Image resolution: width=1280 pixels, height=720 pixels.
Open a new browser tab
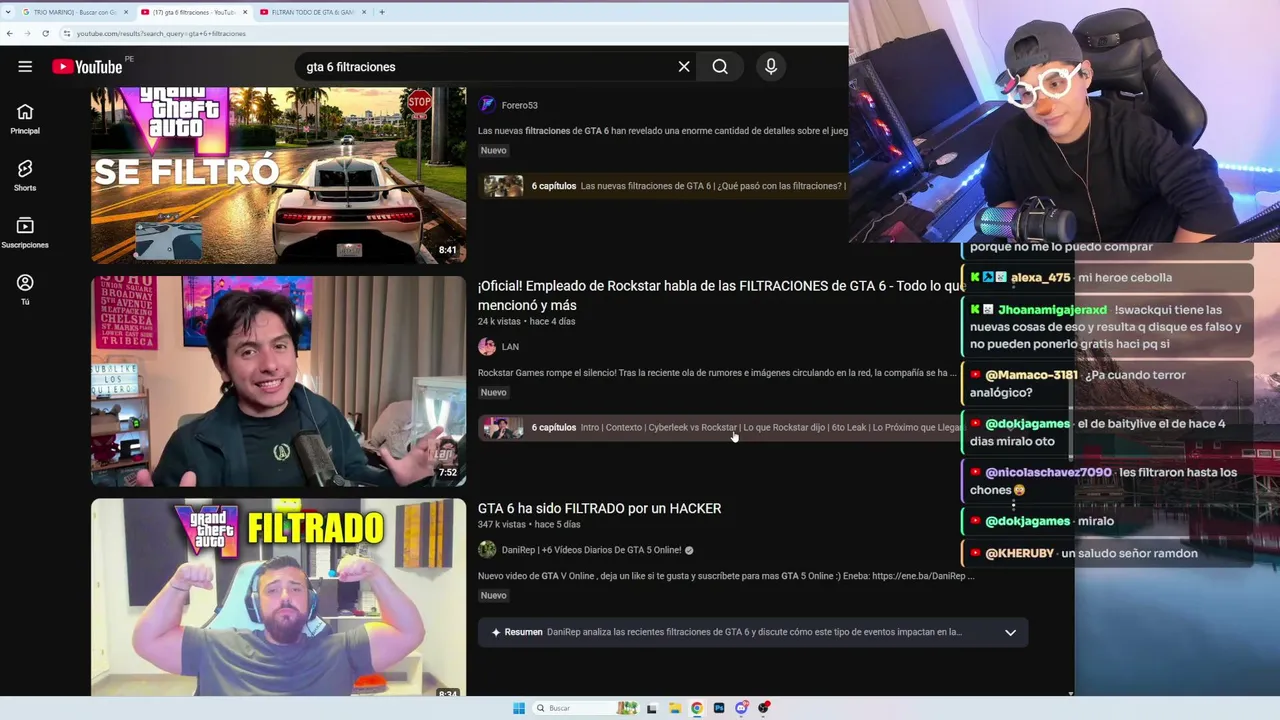(x=381, y=12)
